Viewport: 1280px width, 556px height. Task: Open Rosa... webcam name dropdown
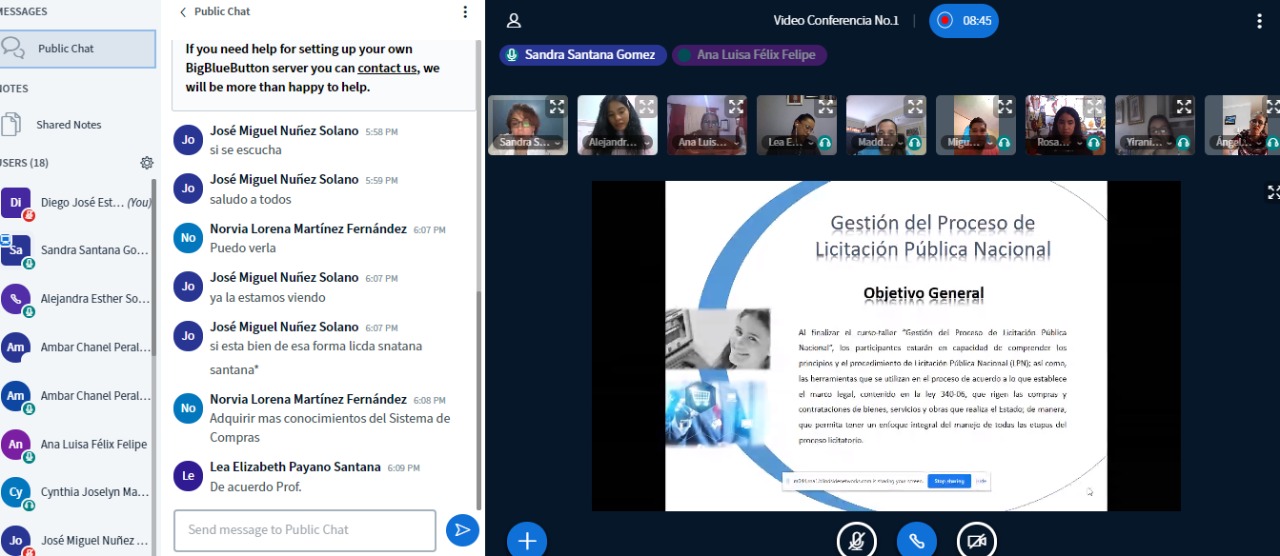[1056, 142]
